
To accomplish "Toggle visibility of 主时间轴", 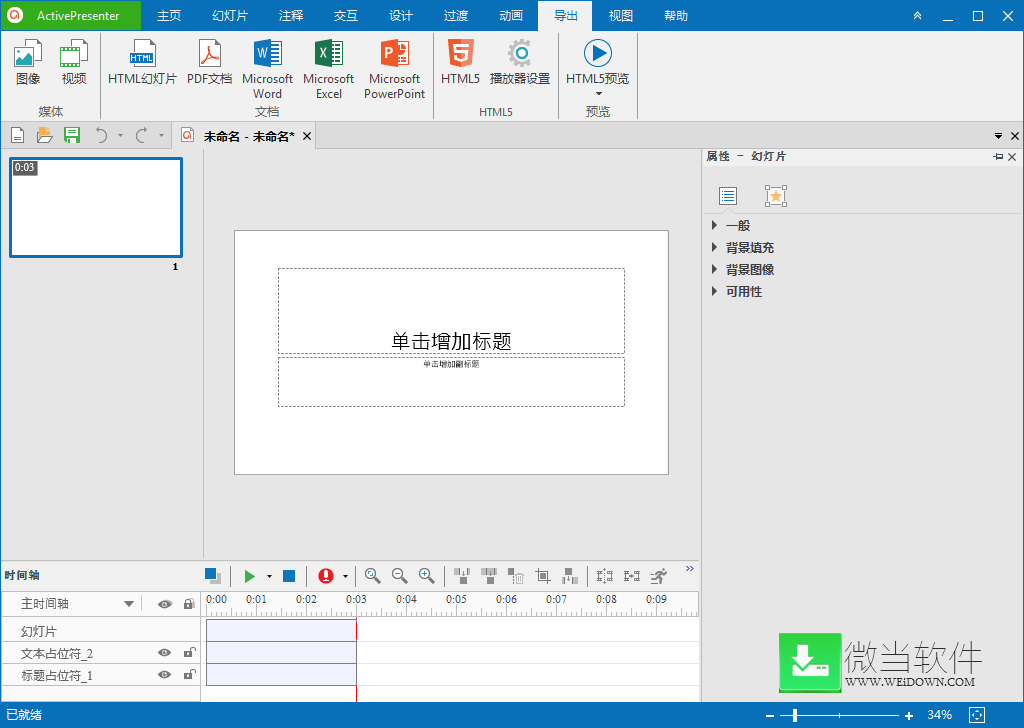I will click(165, 604).
